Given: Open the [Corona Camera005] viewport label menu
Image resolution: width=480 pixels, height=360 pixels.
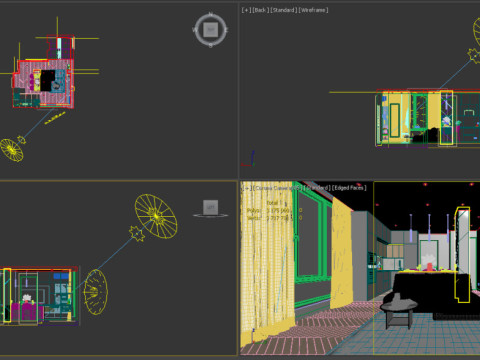Looking at the screenshot, I should [277, 188].
